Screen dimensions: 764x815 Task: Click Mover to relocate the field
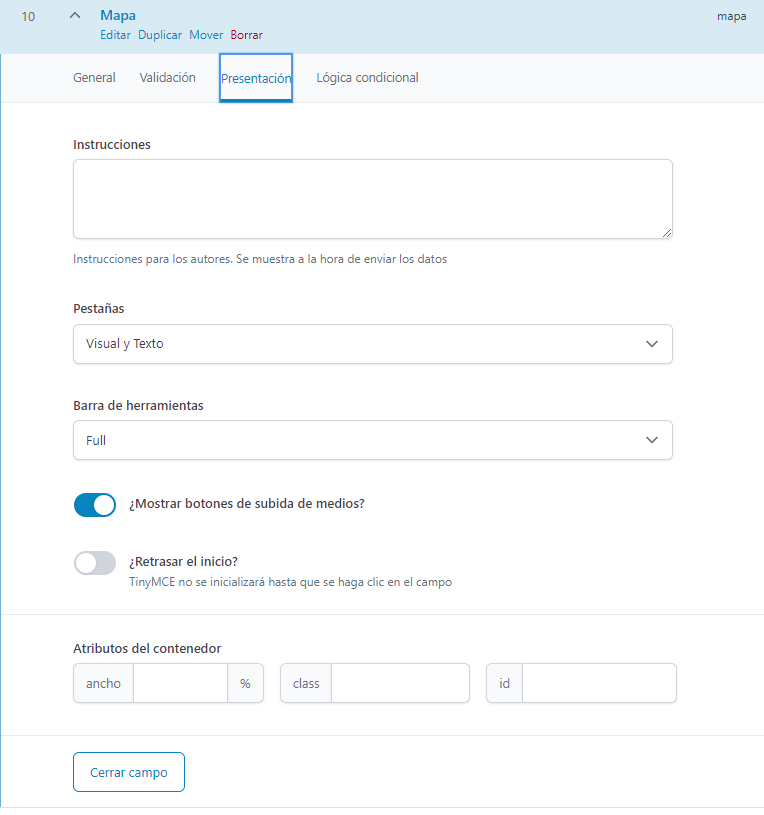tap(206, 35)
